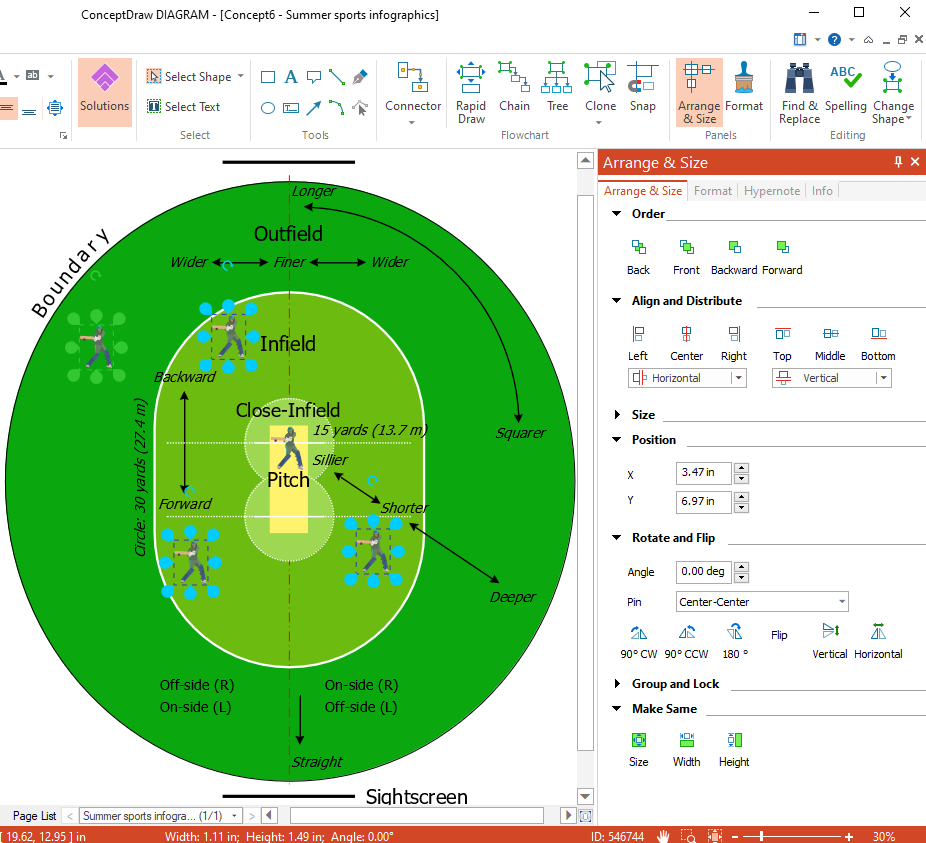Toggle the Arrange & Size panel

pos(699,93)
